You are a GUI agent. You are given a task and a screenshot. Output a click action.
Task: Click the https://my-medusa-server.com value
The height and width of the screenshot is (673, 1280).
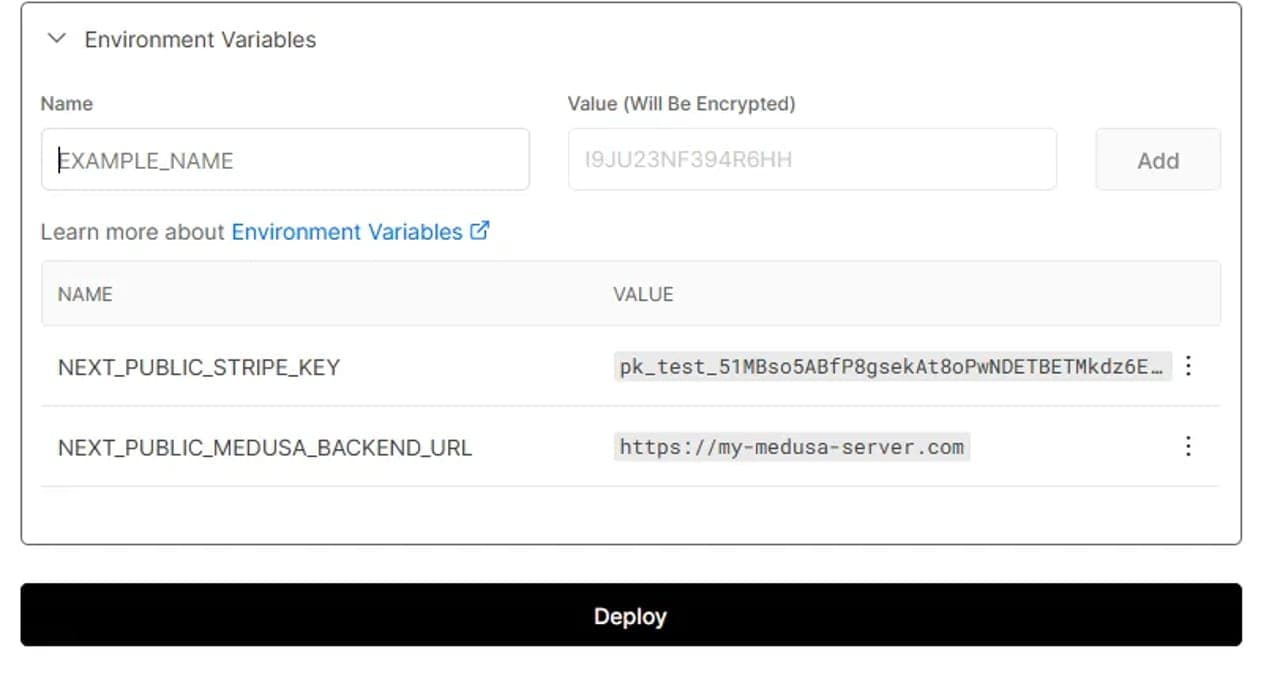792,446
